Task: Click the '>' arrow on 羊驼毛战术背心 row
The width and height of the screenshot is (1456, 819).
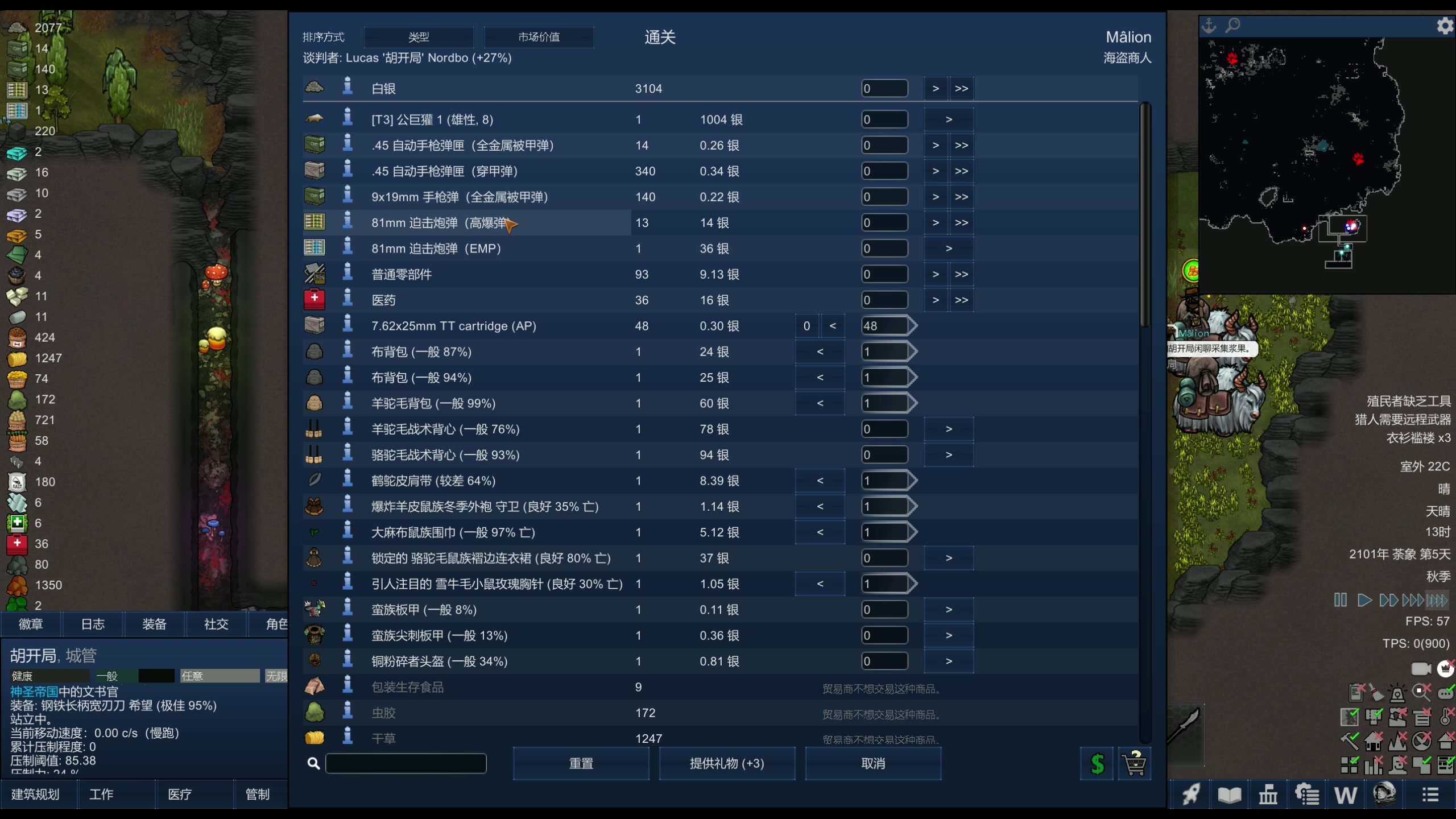Action: coord(949,428)
